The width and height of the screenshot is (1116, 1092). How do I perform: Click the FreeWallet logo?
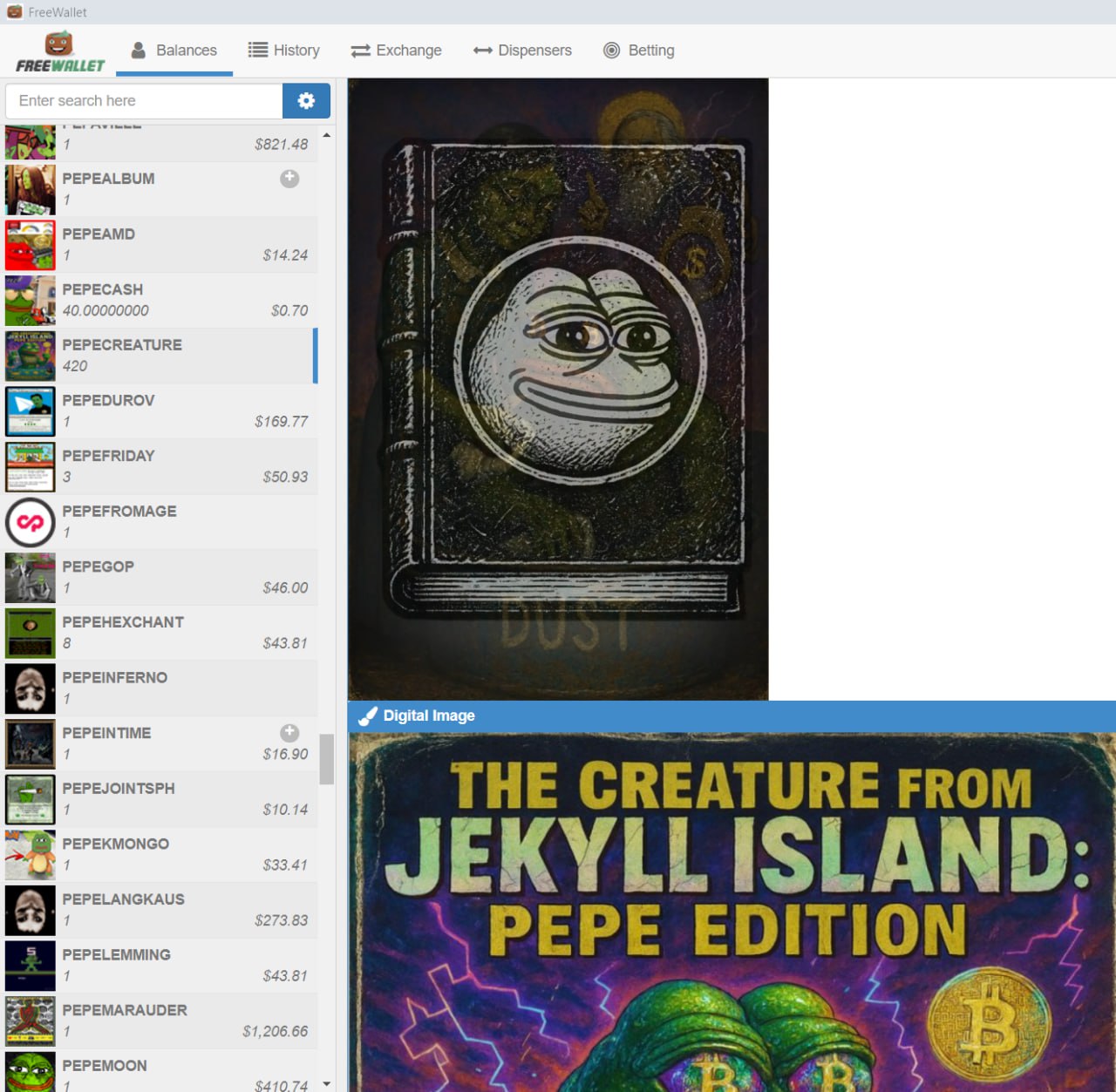[59, 52]
